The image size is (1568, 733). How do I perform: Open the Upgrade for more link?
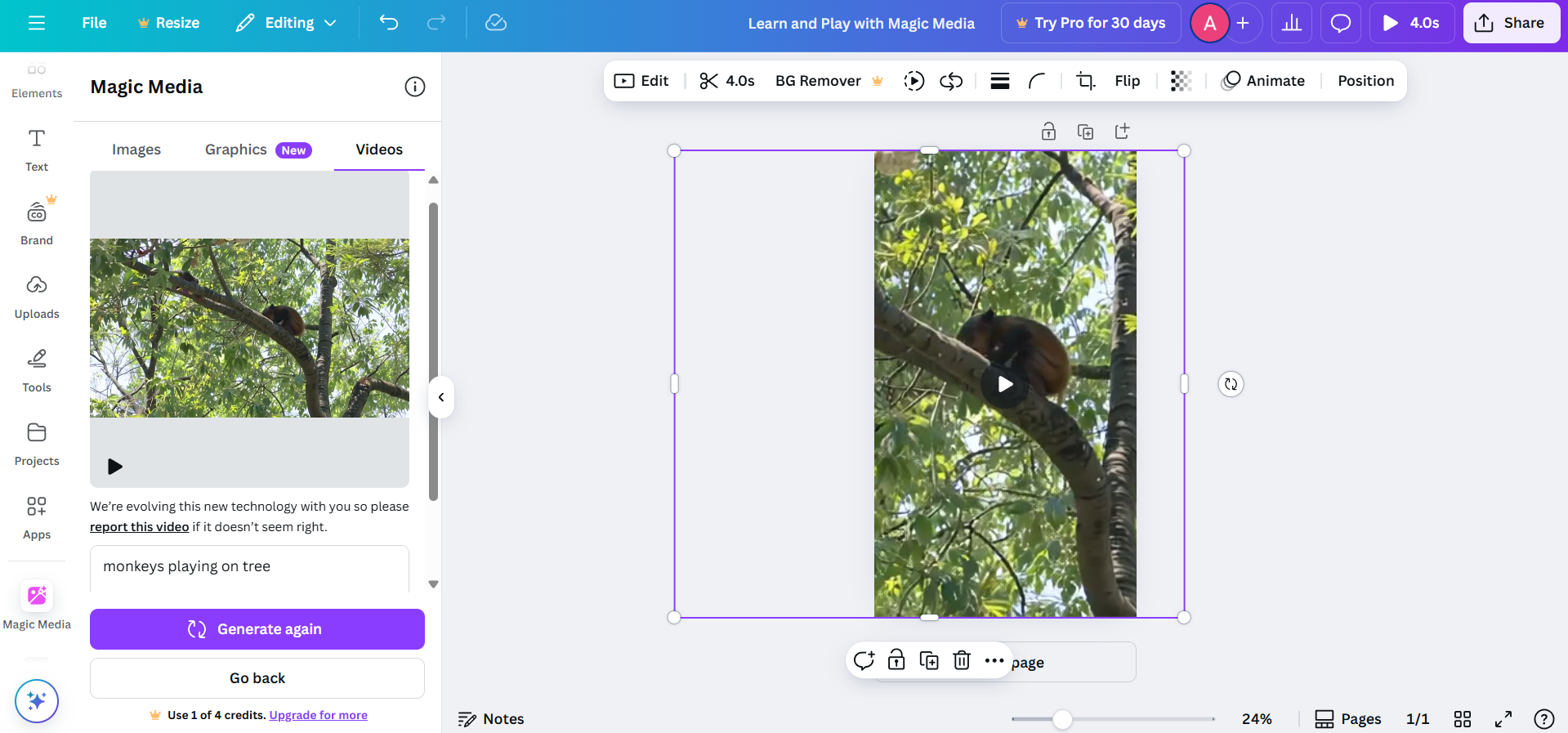(x=319, y=715)
